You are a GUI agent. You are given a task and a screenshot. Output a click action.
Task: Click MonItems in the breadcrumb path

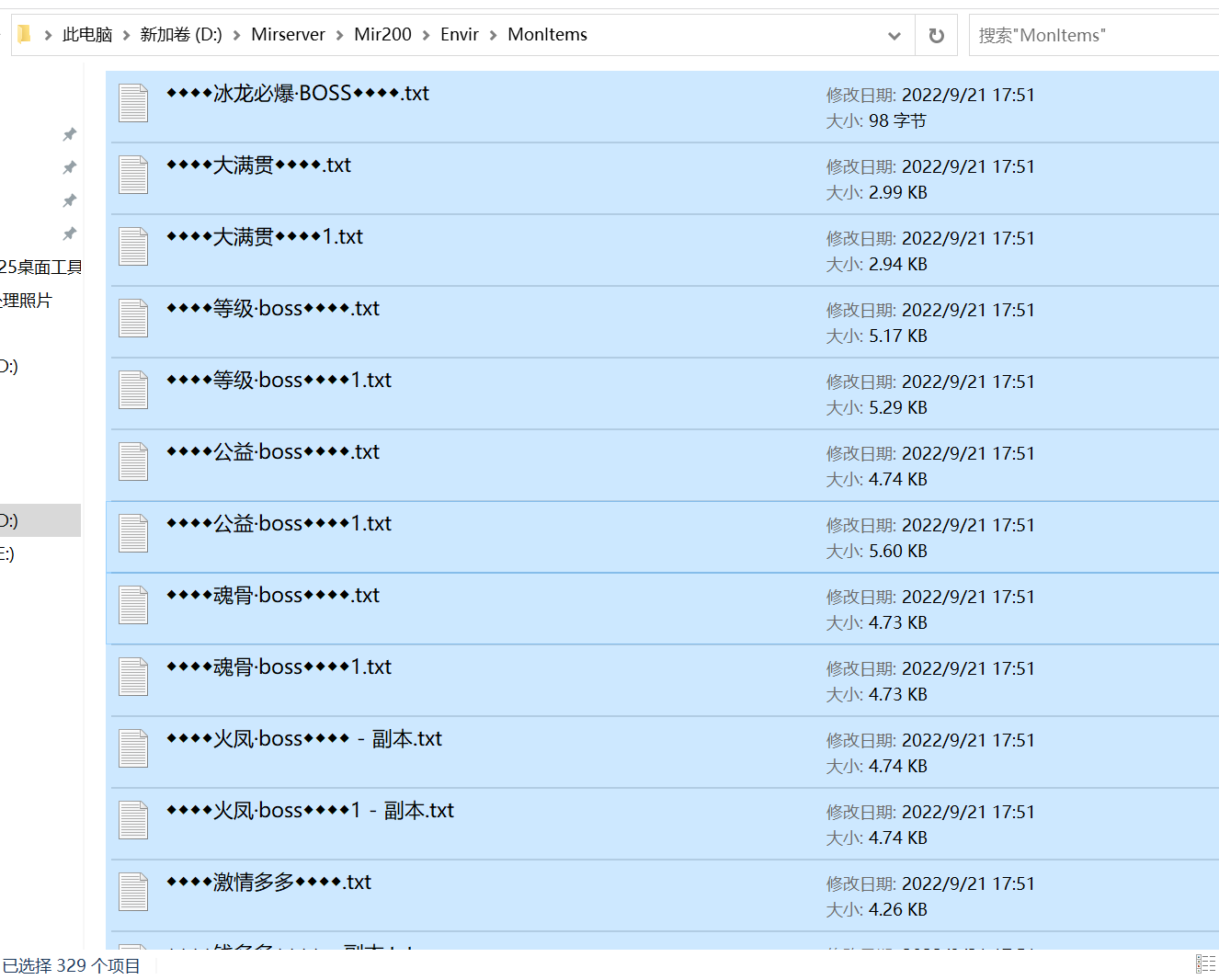click(x=547, y=35)
